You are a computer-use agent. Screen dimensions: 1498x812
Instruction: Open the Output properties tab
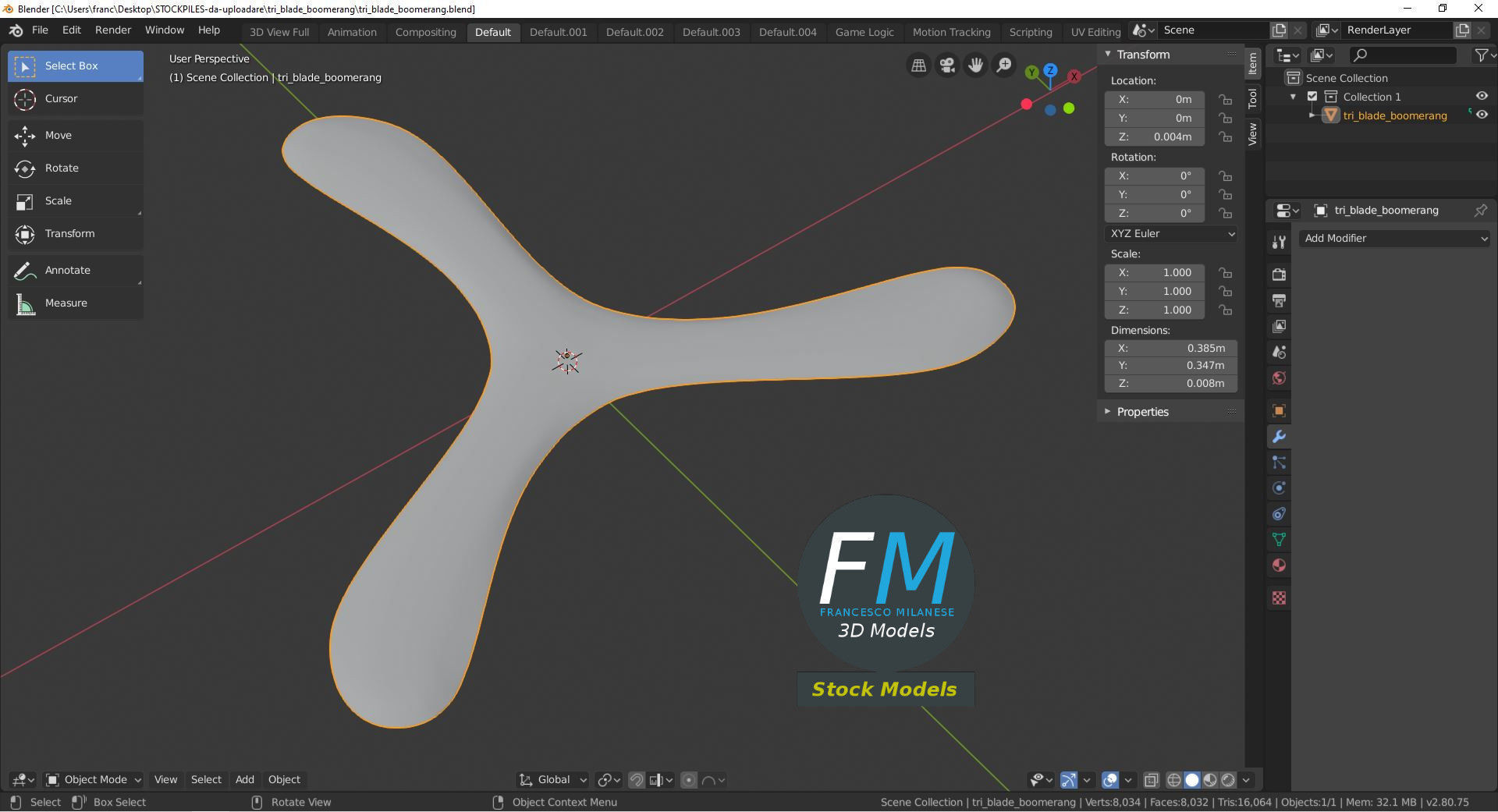point(1279,300)
